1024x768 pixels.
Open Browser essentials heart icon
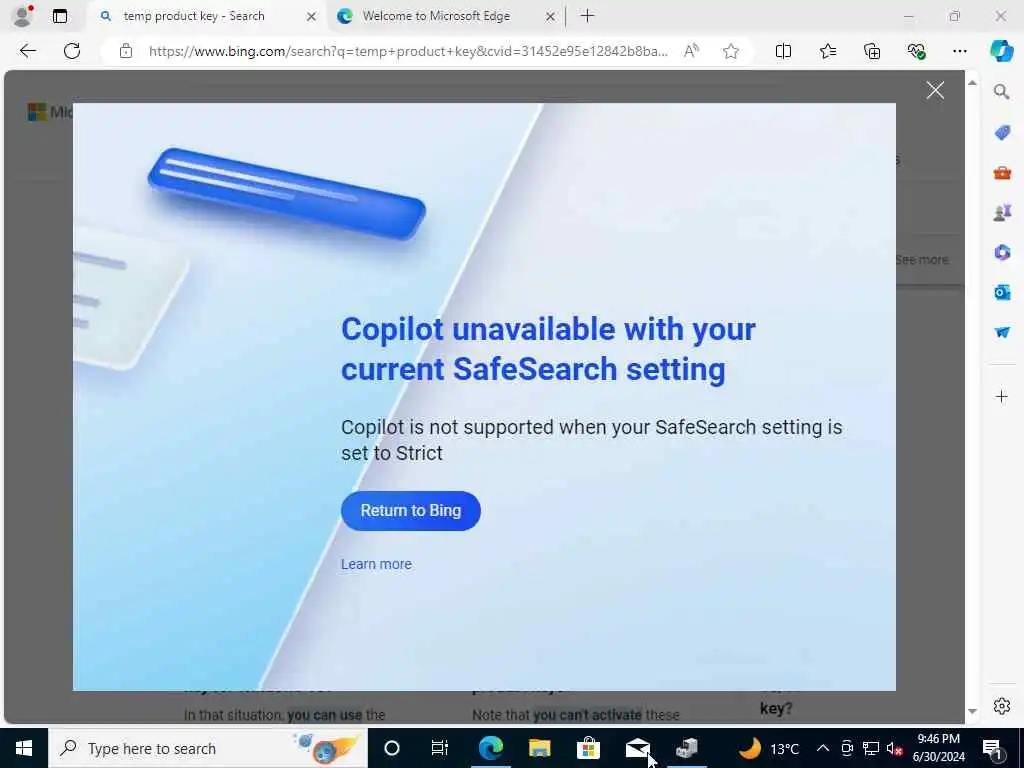916,51
